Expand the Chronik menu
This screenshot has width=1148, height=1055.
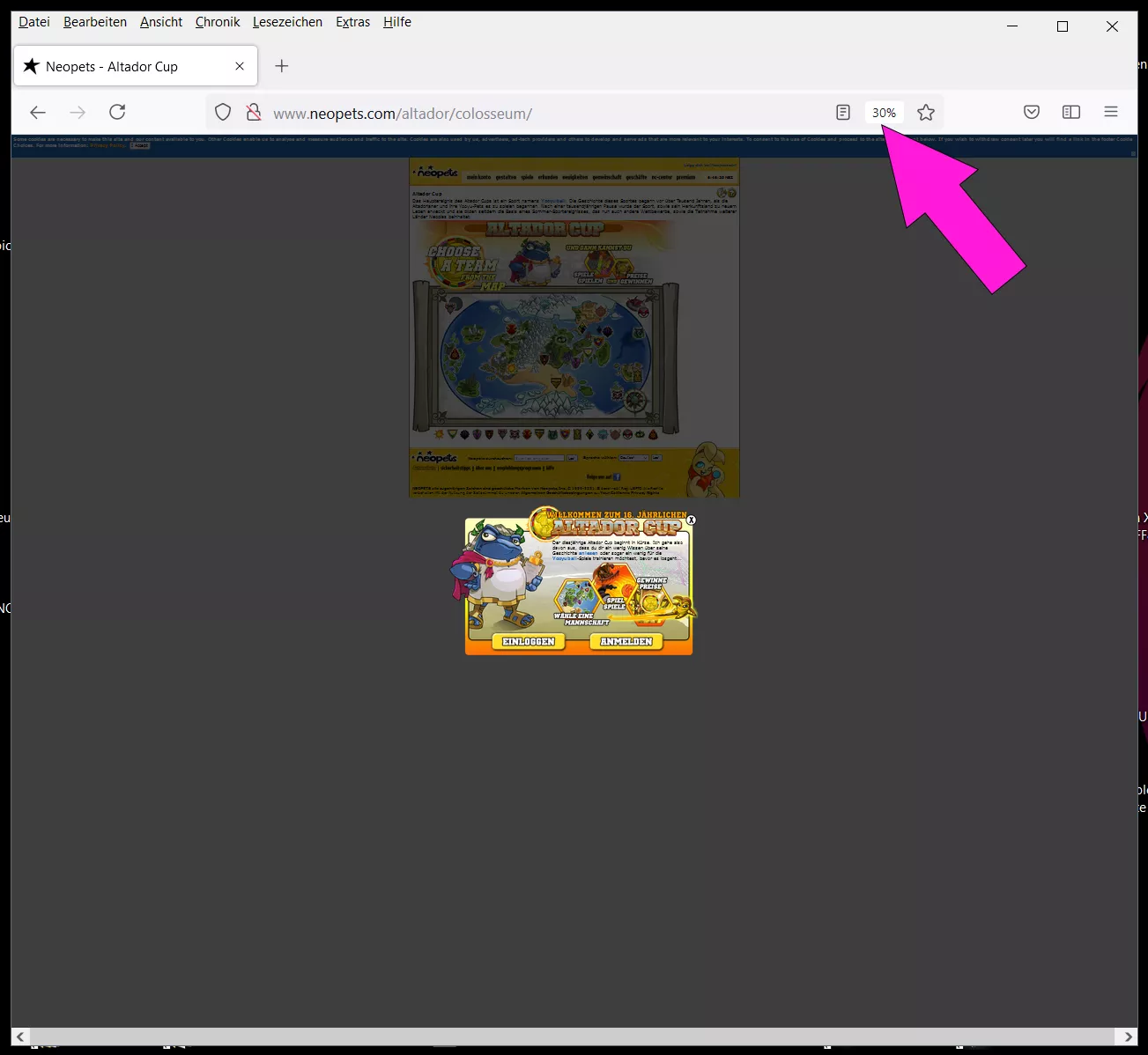[218, 22]
